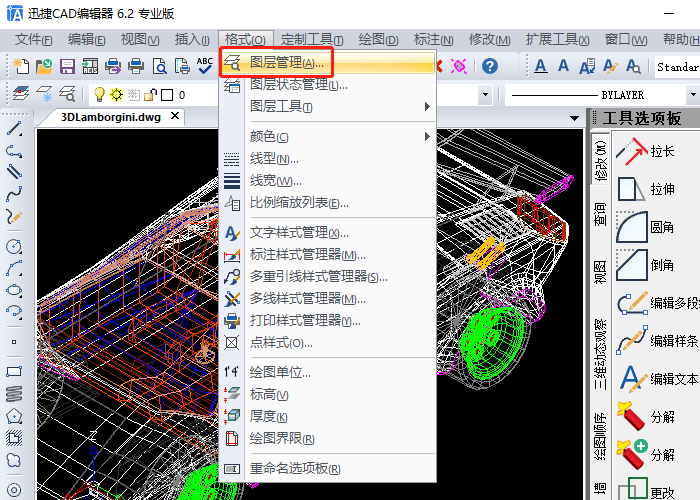The width and height of the screenshot is (700, 500).
Task: Close the 3DLamborgini.dwg tab
Action: coord(175,116)
